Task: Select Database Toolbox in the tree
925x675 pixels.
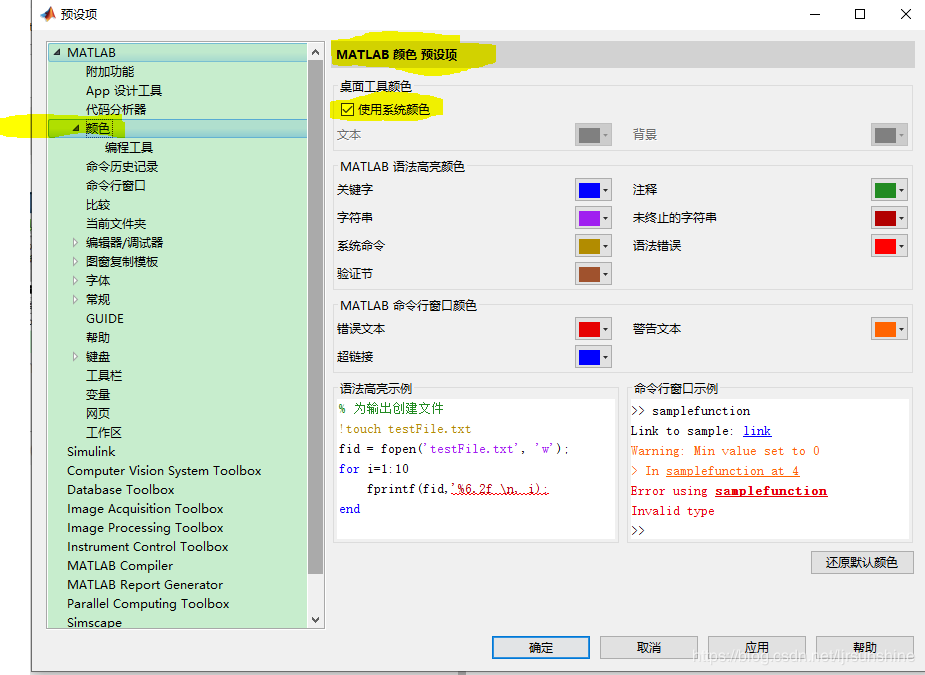Action: pos(120,490)
